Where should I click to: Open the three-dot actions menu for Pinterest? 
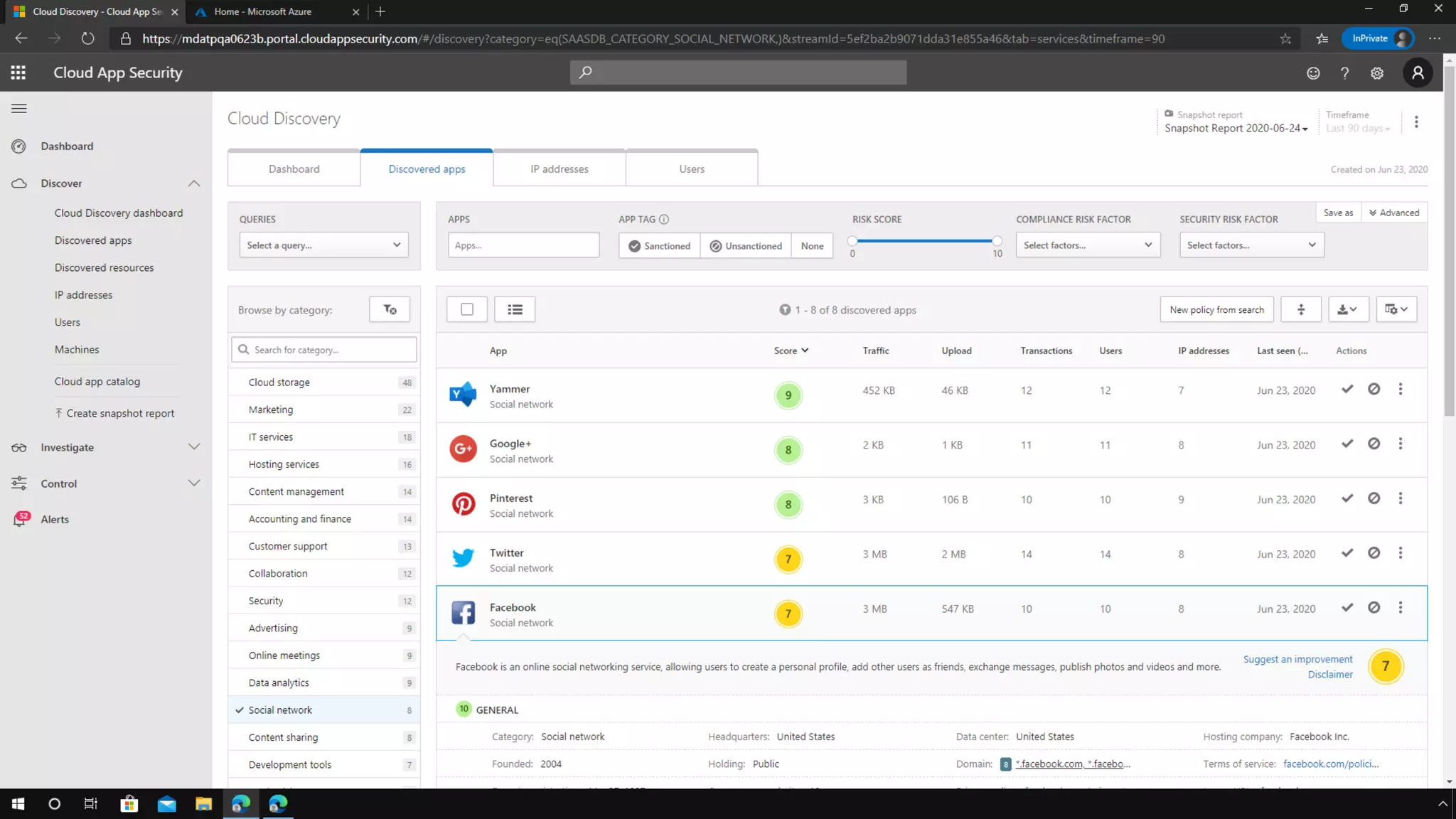click(1400, 498)
